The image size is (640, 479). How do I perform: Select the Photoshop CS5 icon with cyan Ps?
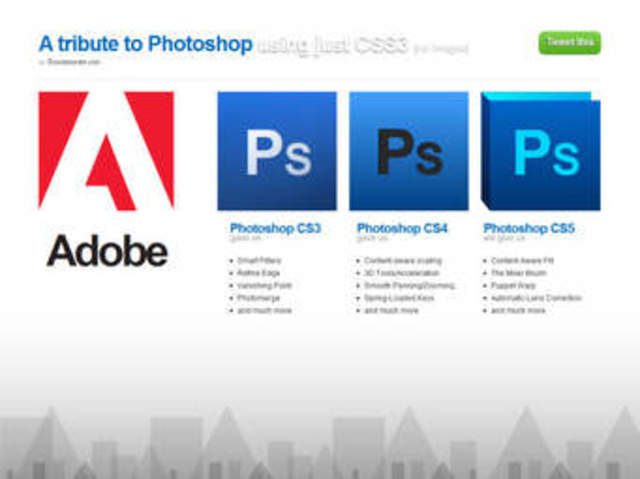[541, 151]
